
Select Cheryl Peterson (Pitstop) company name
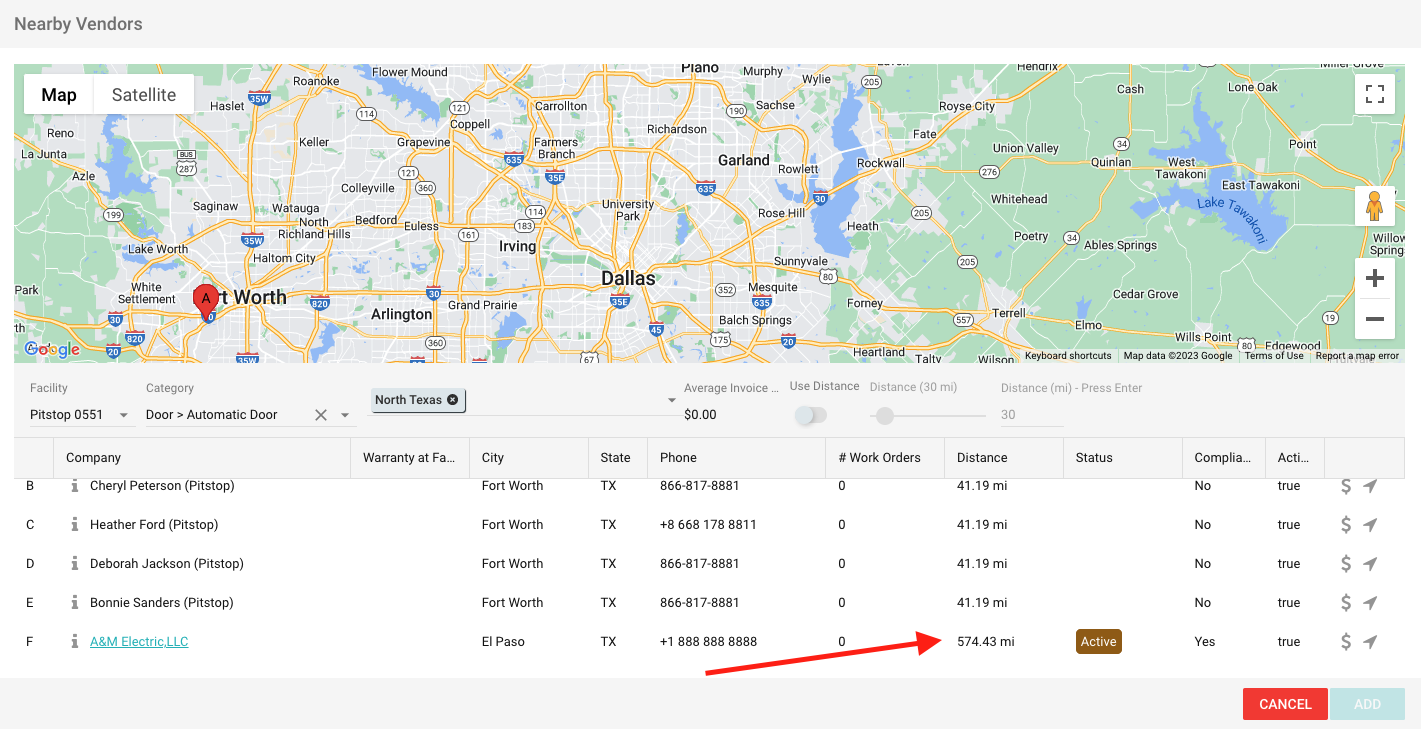click(x=162, y=486)
